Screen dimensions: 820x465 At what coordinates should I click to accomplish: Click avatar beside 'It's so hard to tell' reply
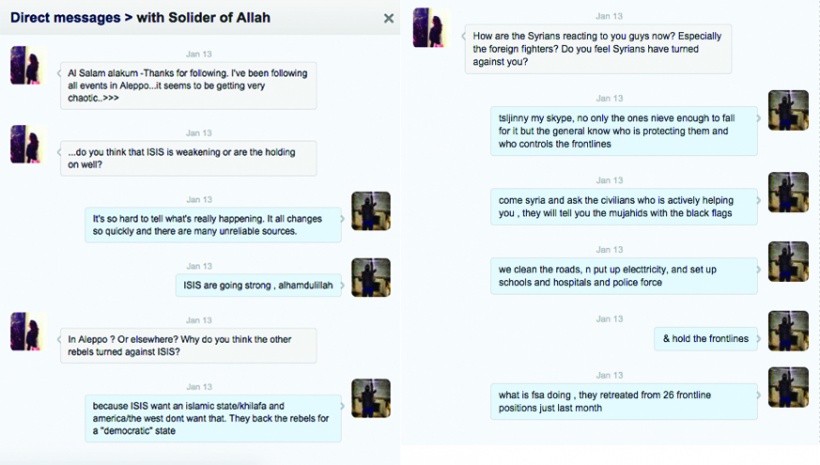pos(371,211)
